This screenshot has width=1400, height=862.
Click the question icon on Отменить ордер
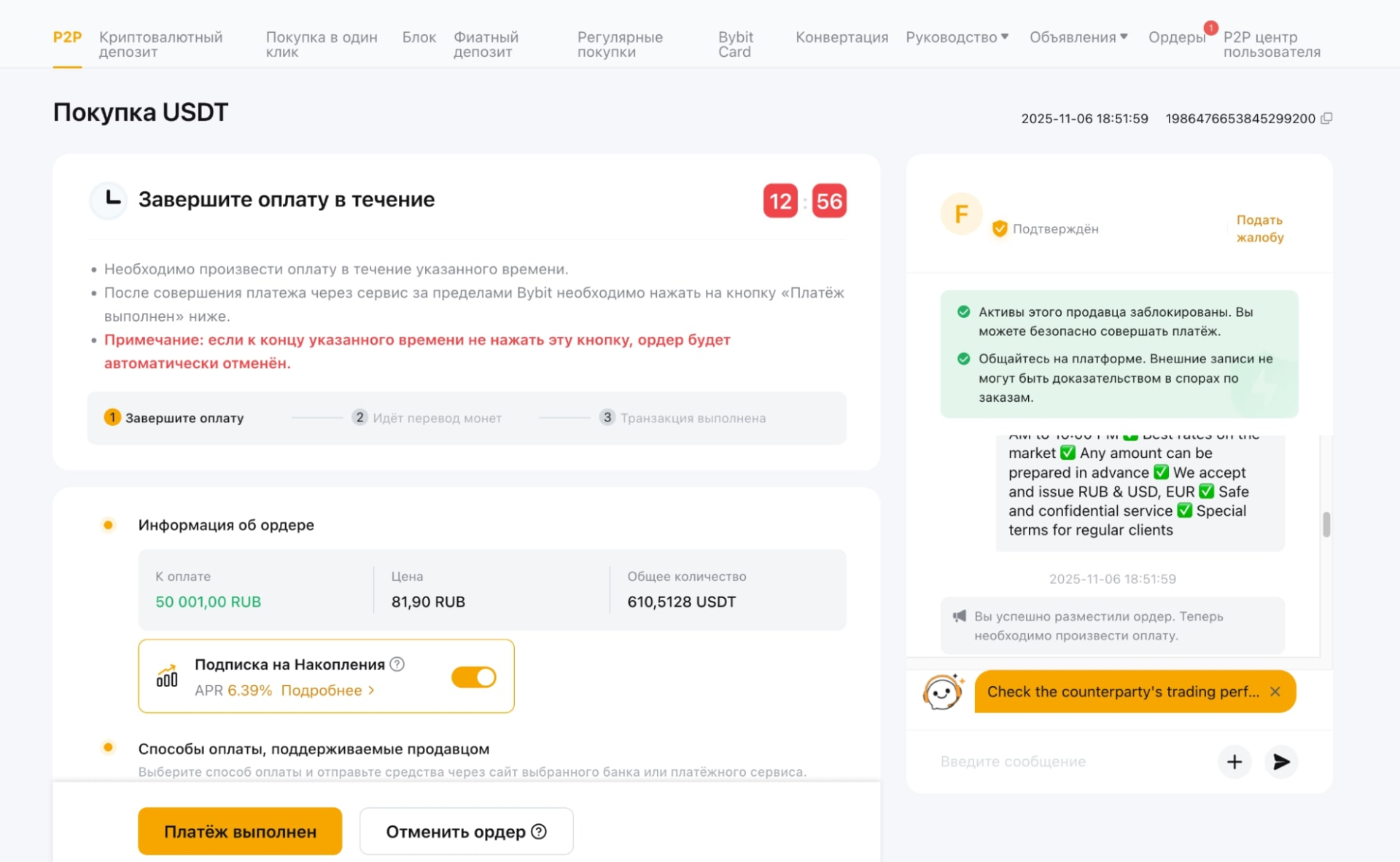pos(539,831)
